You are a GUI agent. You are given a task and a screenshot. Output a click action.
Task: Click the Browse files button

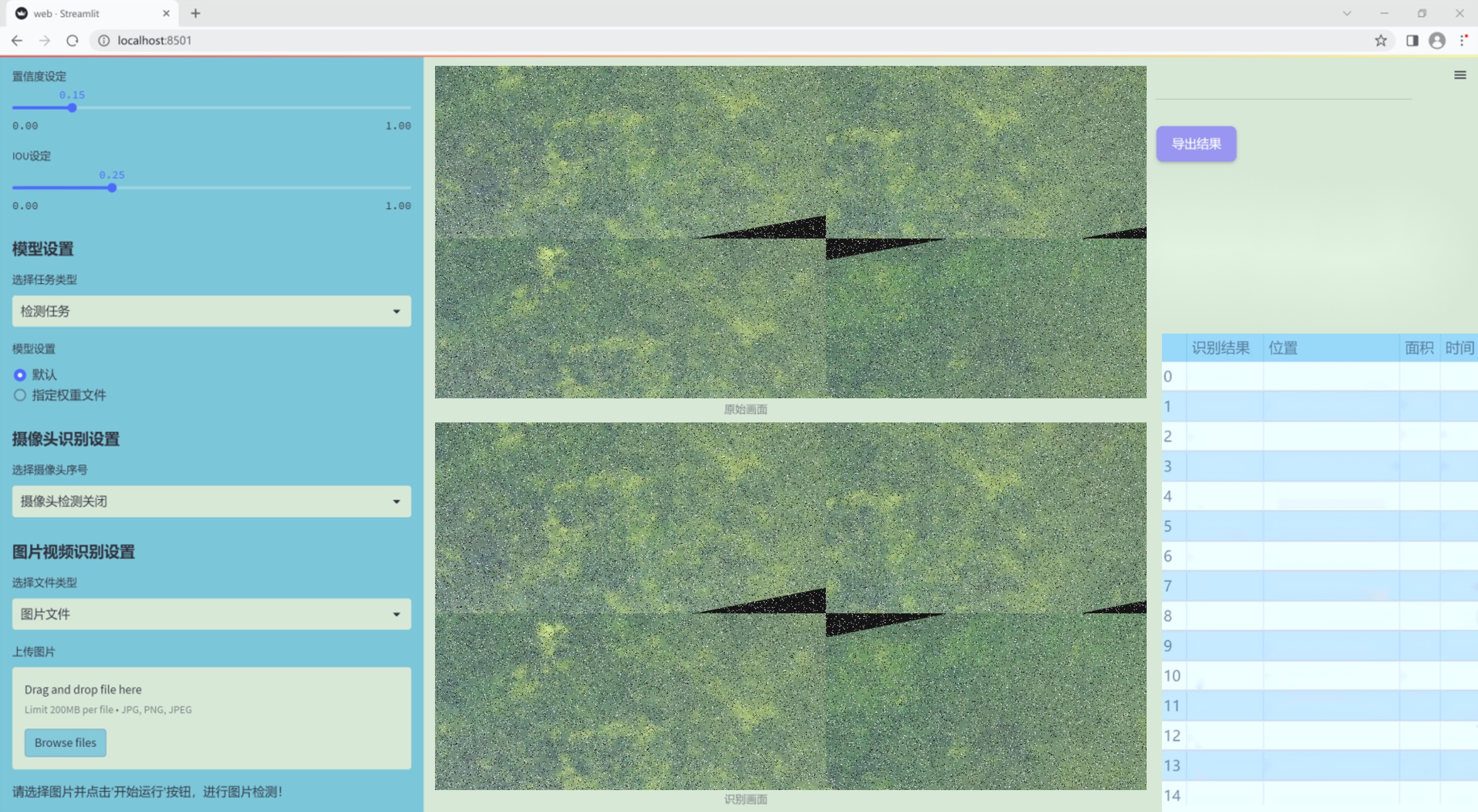[65, 742]
